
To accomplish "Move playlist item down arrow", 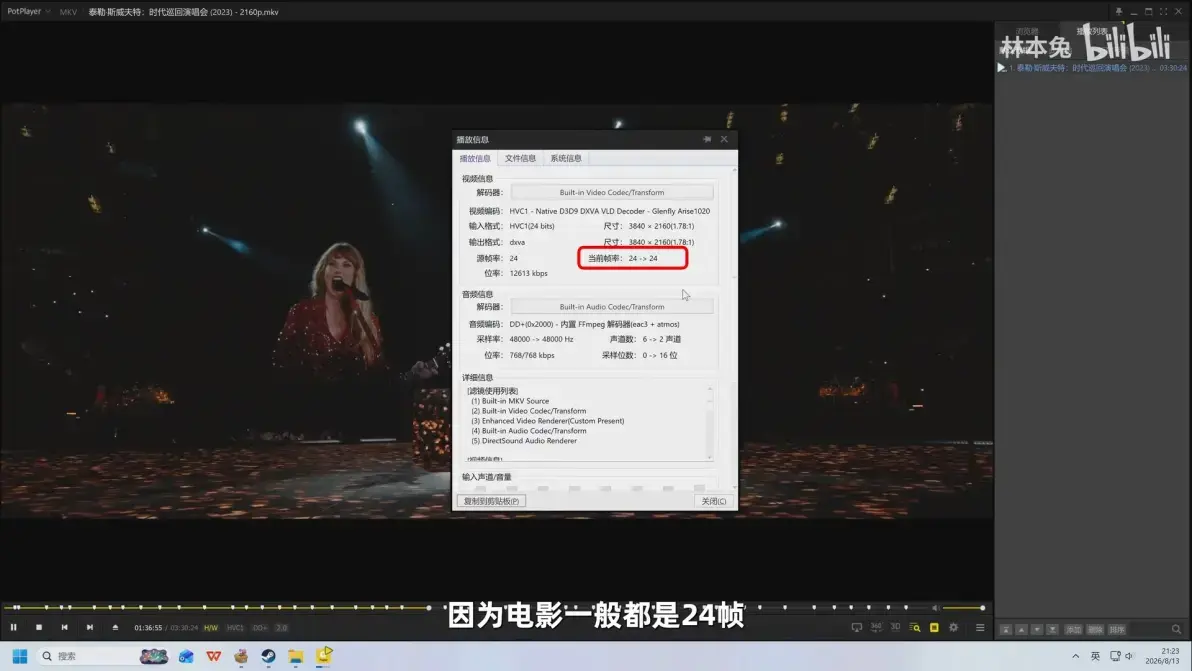I will coord(1037,629).
